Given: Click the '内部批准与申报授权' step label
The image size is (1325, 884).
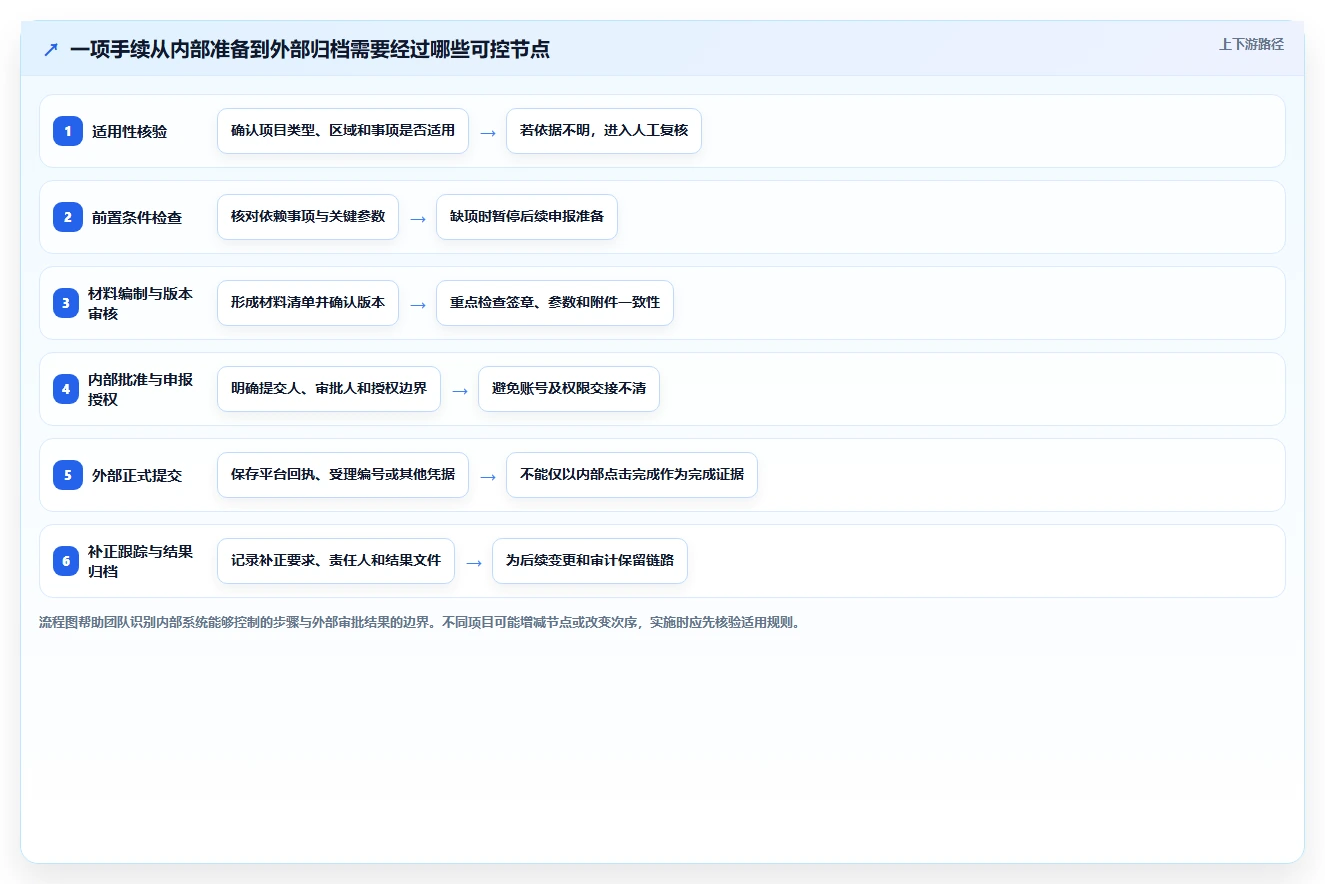Looking at the screenshot, I should pyautogui.click(x=141, y=389).
